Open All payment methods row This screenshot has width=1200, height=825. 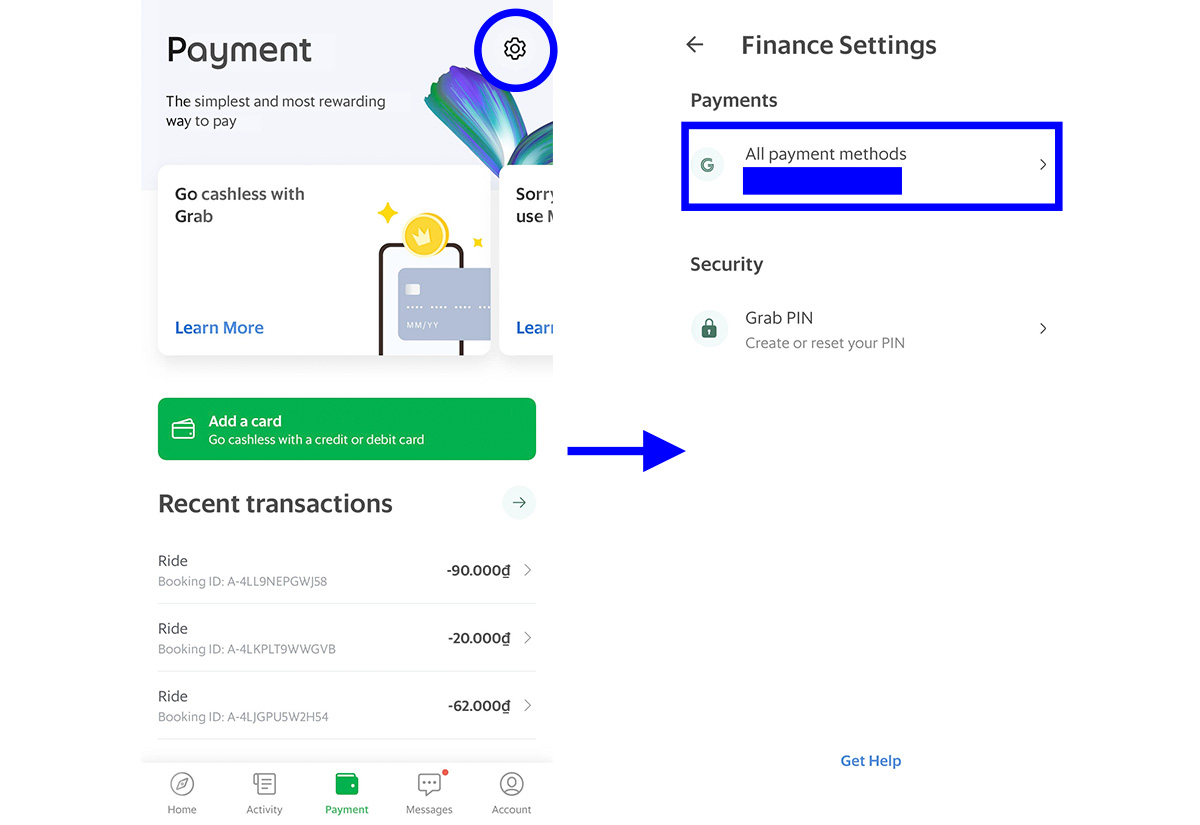(x=871, y=166)
